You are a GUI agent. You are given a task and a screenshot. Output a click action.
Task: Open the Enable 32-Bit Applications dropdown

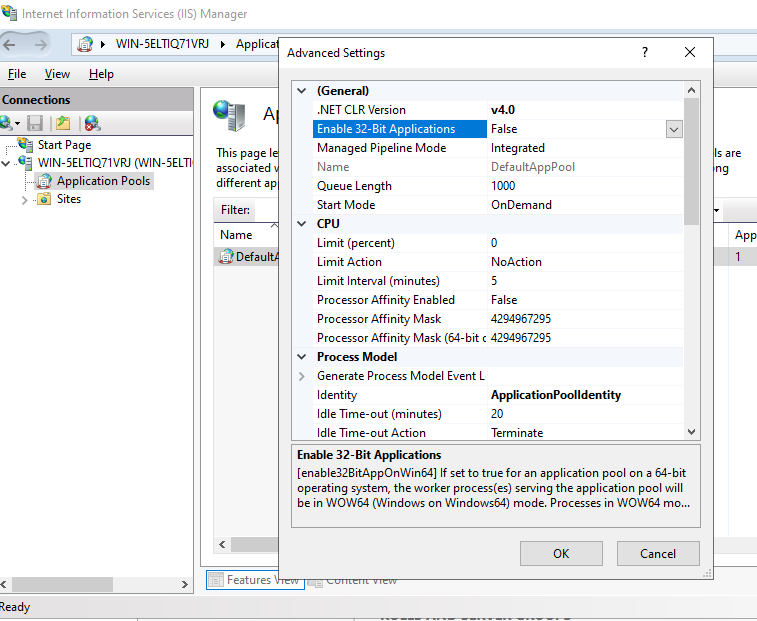pos(674,129)
